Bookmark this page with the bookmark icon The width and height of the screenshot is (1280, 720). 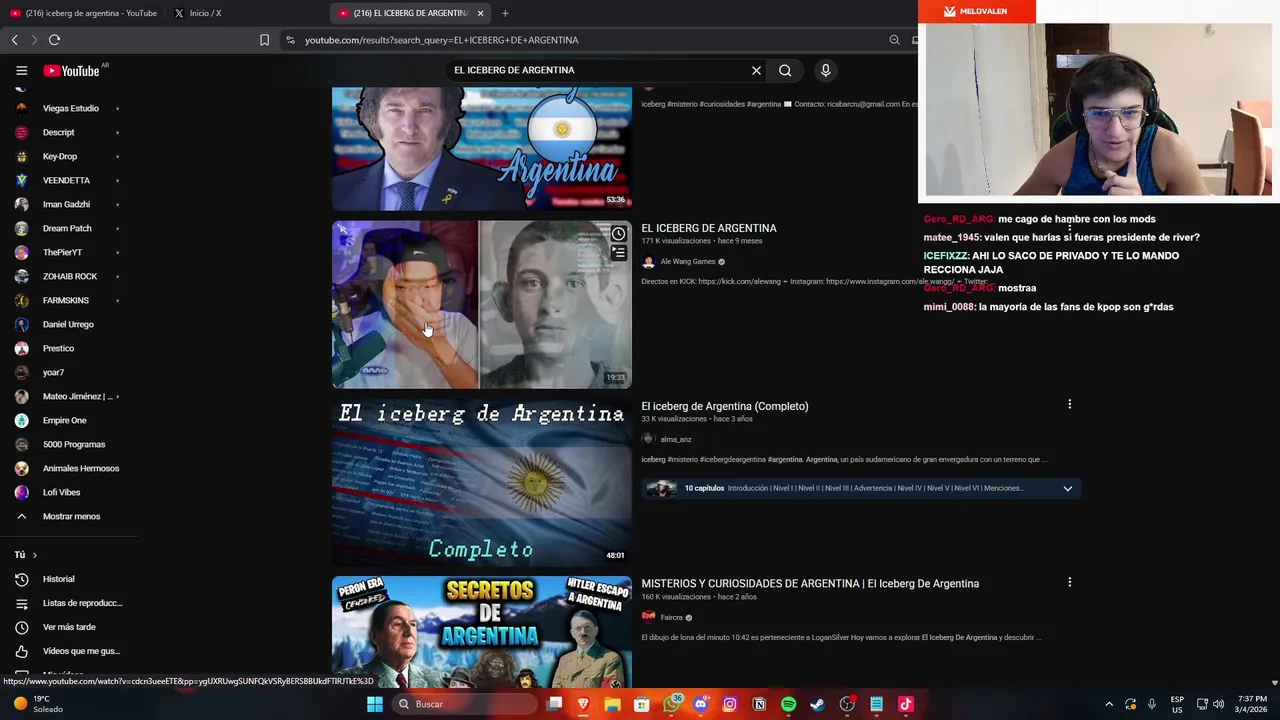pos(264,40)
